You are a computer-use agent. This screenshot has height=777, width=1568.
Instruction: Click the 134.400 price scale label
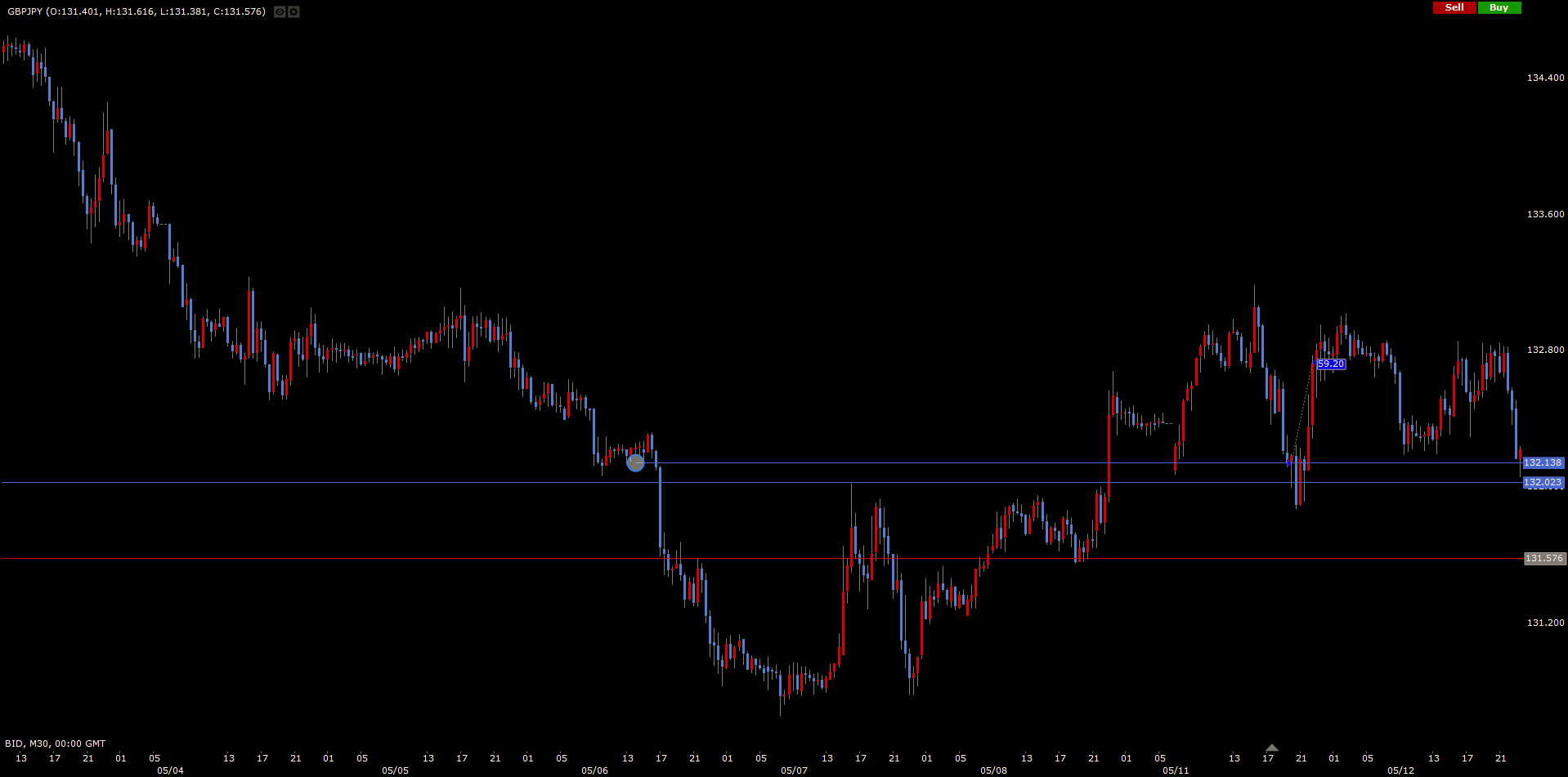(1545, 78)
